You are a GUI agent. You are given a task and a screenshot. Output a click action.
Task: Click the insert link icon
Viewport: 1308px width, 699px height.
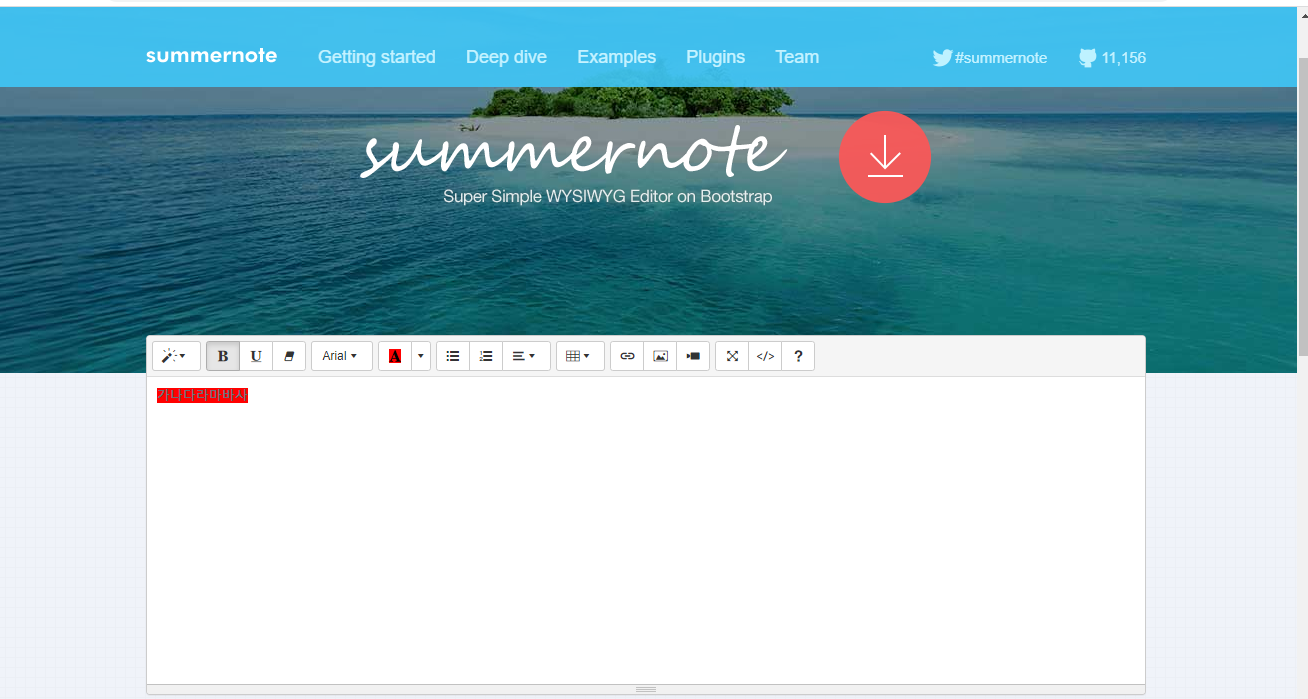[627, 356]
